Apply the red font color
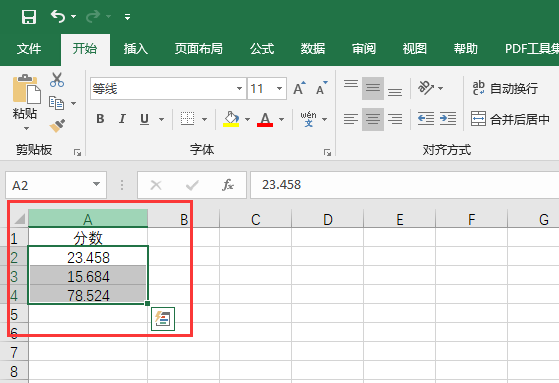Screen dimensions: 559x383 (265, 119)
